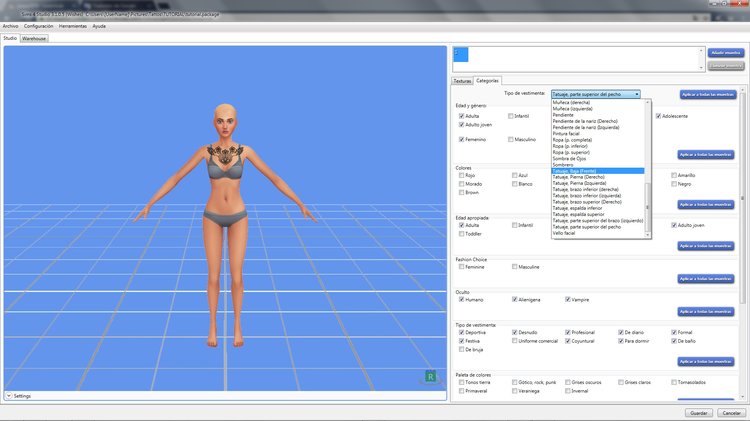Expand the Settings chevron below the viewport

tap(9, 396)
